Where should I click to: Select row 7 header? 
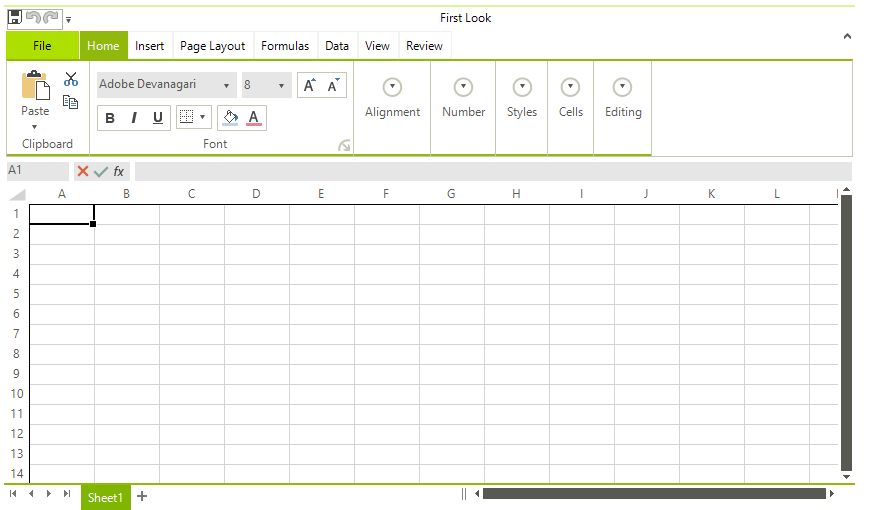pos(17,334)
